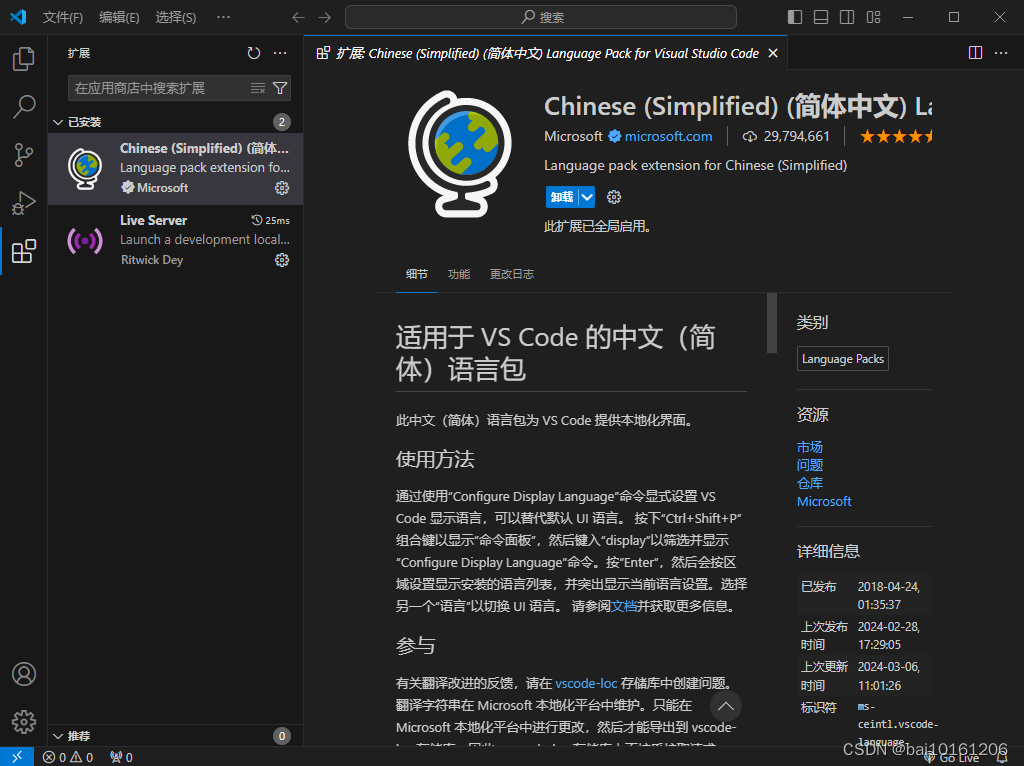This screenshot has width=1024, height=766.
Task: Open the 选择(S) menu
Action: [176, 17]
